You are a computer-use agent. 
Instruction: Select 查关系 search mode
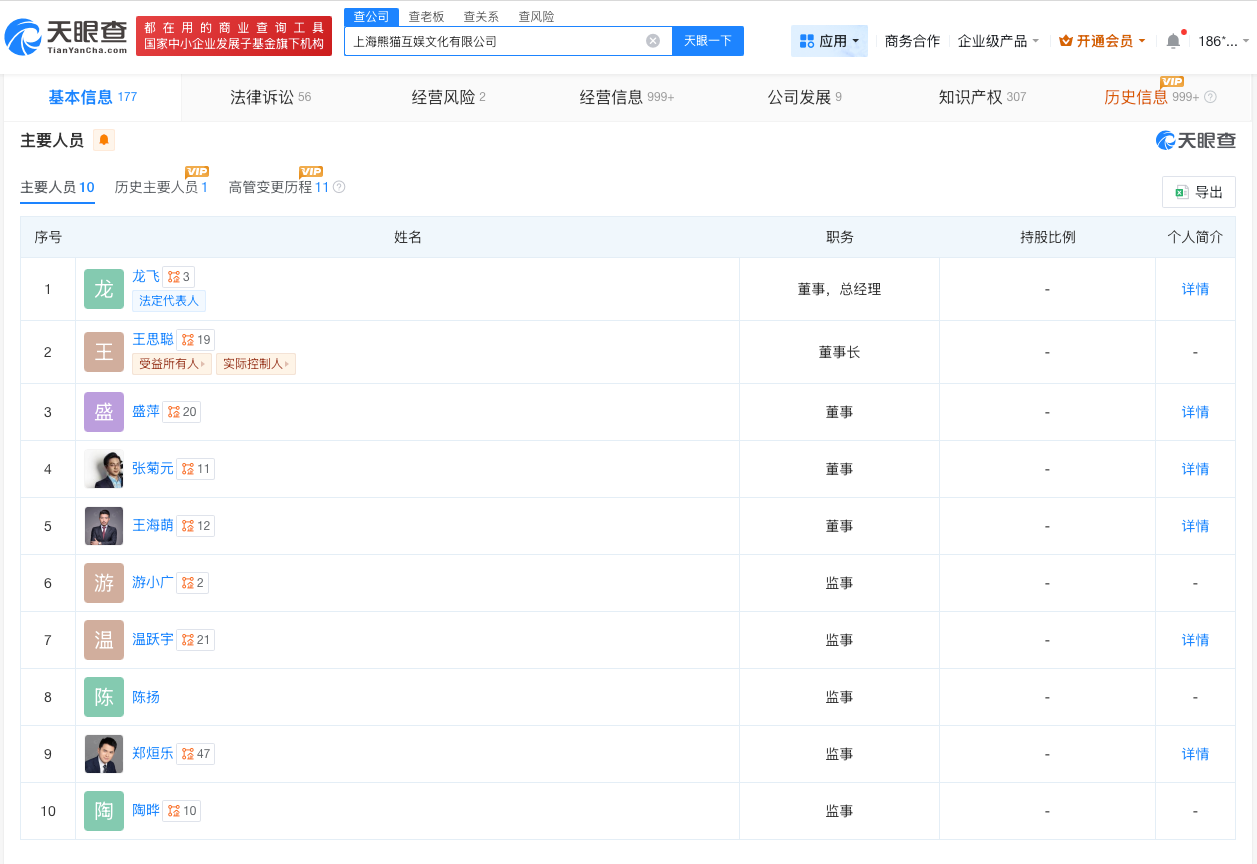(x=481, y=17)
